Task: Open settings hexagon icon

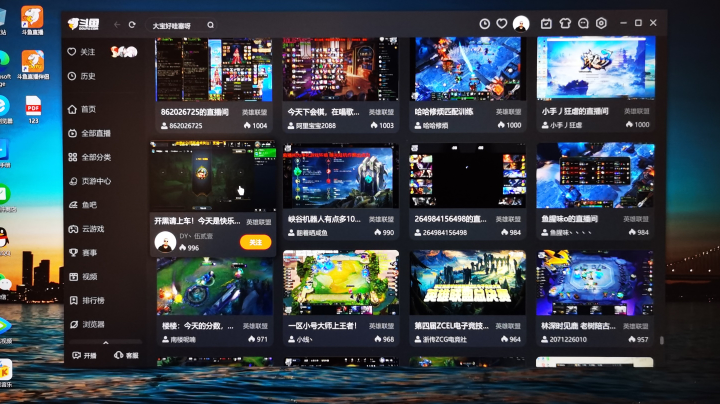Action: click(x=601, y=23)
